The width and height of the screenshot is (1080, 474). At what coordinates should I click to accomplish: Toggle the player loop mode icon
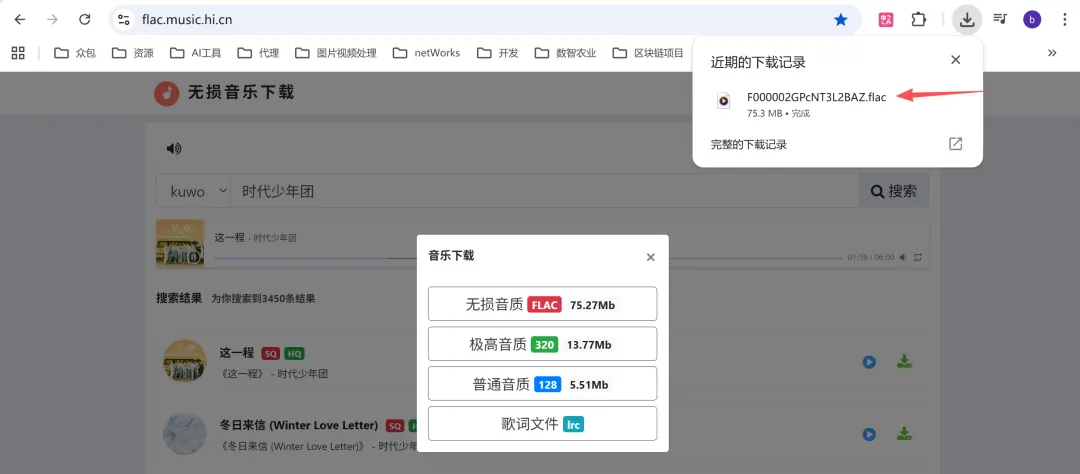click(x=918, y=257)
